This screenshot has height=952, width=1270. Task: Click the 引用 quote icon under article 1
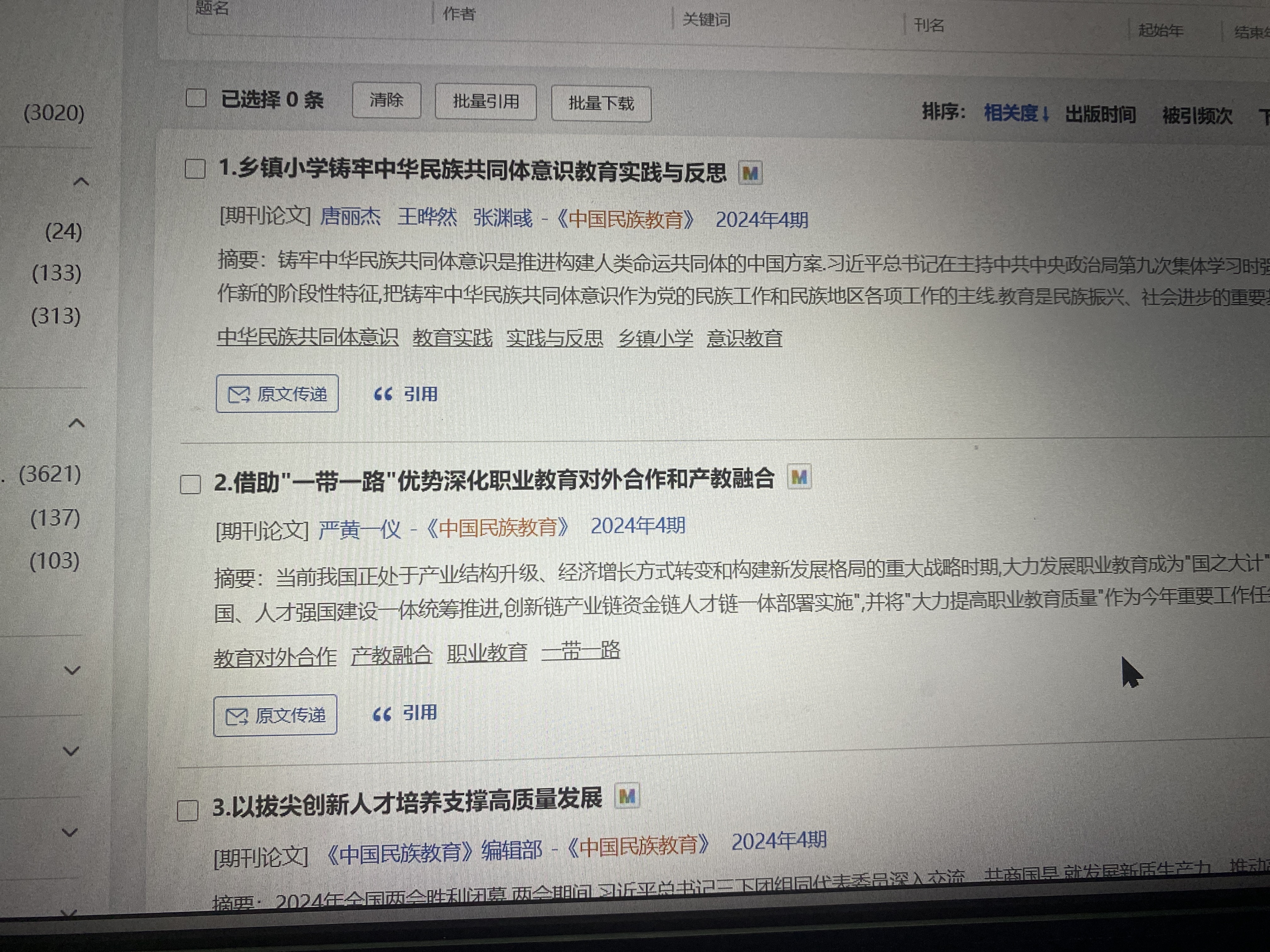pos(383,394)
